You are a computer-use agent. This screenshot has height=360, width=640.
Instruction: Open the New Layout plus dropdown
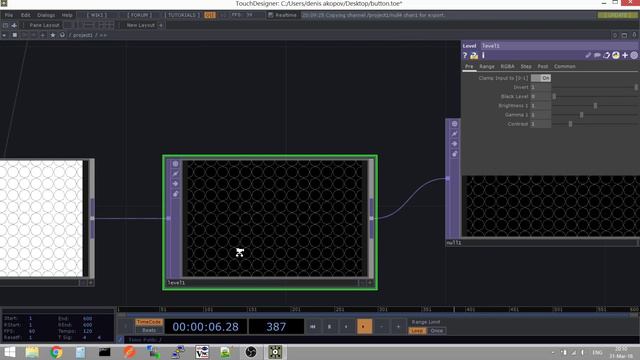pyautogui.click(x=160, y=25)
